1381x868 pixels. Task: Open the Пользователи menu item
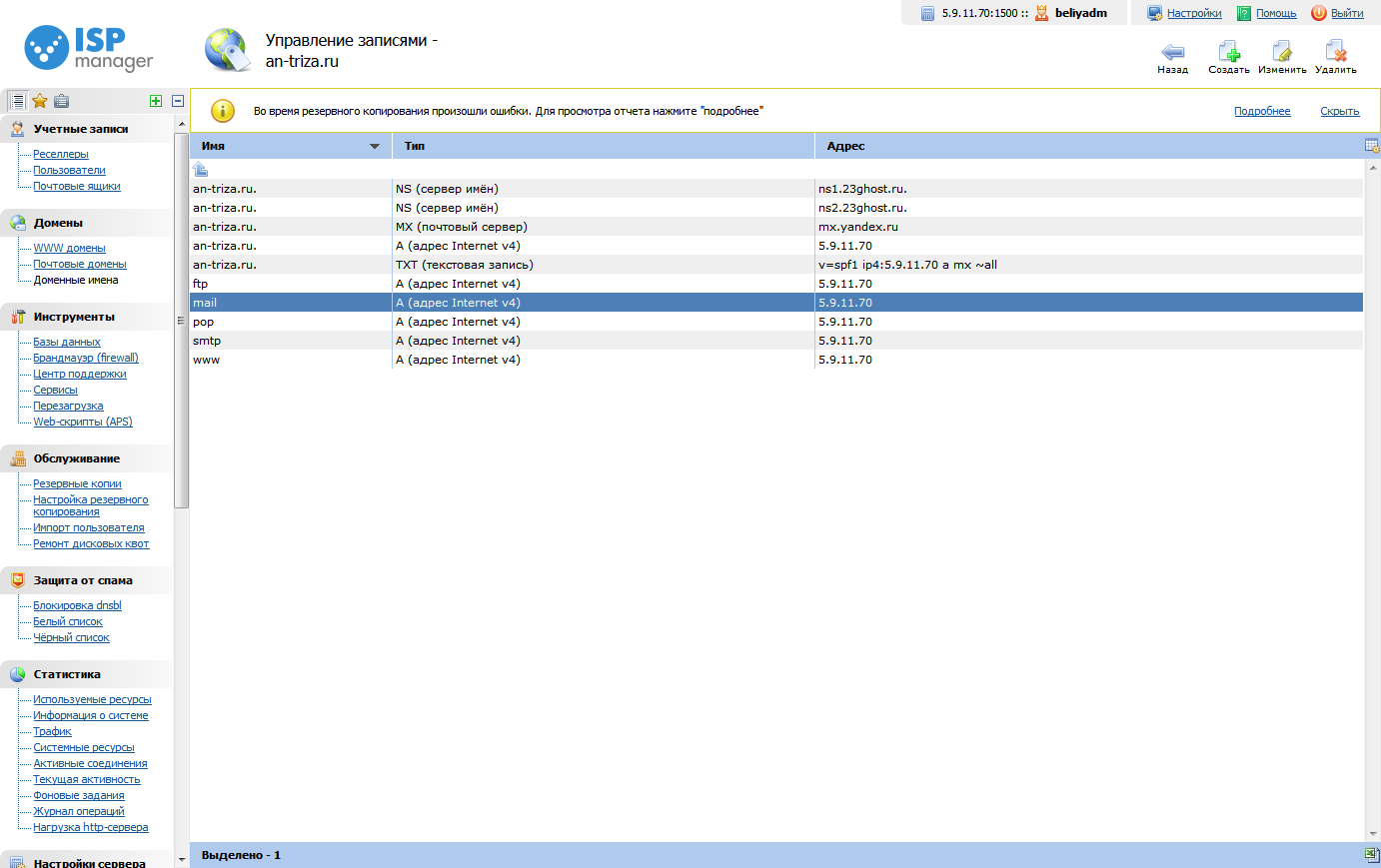click(x=69, y=170)
